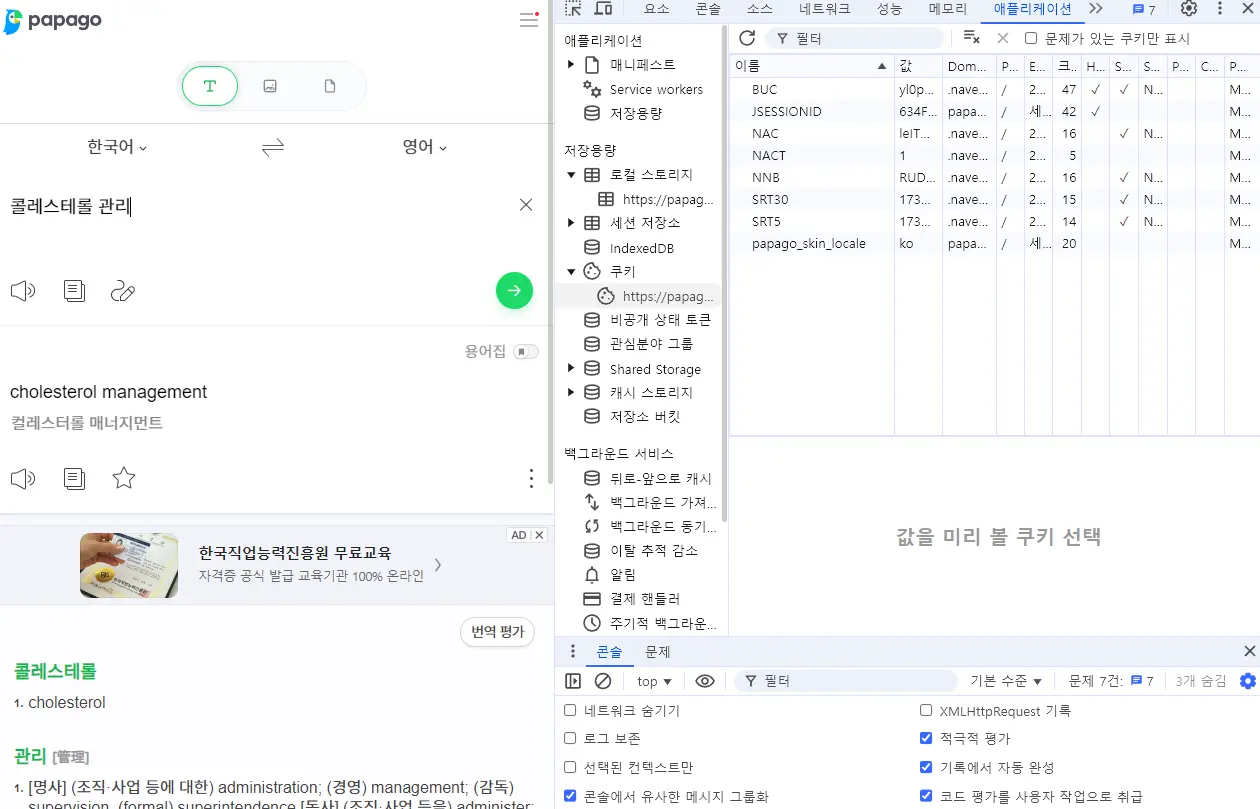The width and height of the screenshot is (1260, 809).
Task: Play pronunciation of the Korean source text
Action: (x=22, y=291)
